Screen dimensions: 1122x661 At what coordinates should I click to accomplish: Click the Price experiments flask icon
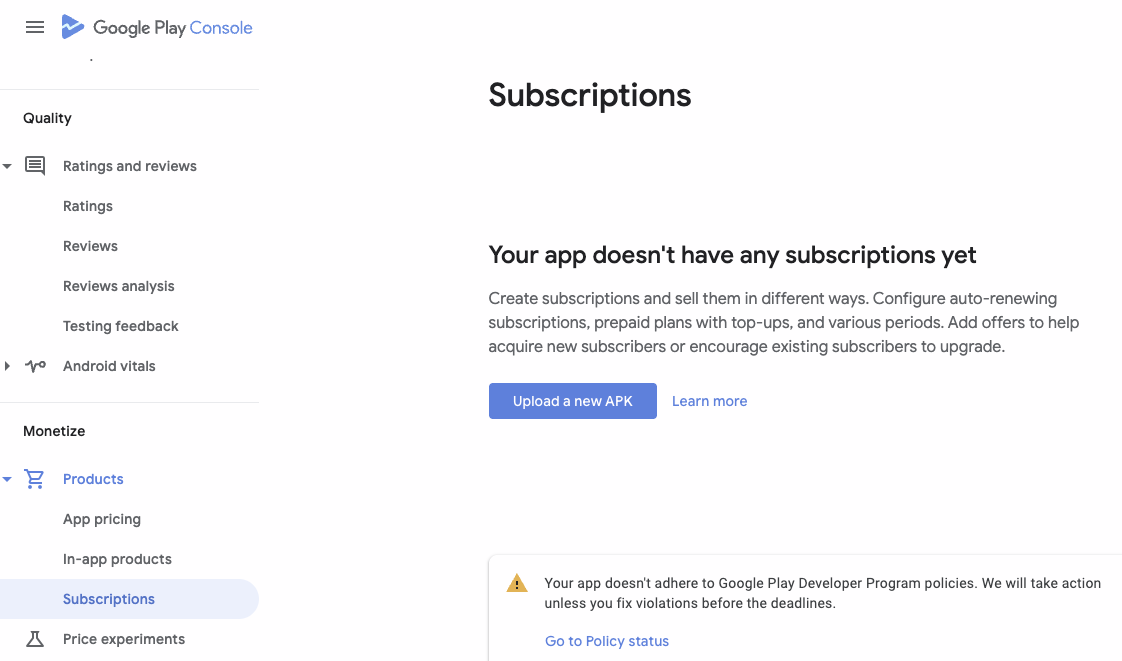[34, 639]
